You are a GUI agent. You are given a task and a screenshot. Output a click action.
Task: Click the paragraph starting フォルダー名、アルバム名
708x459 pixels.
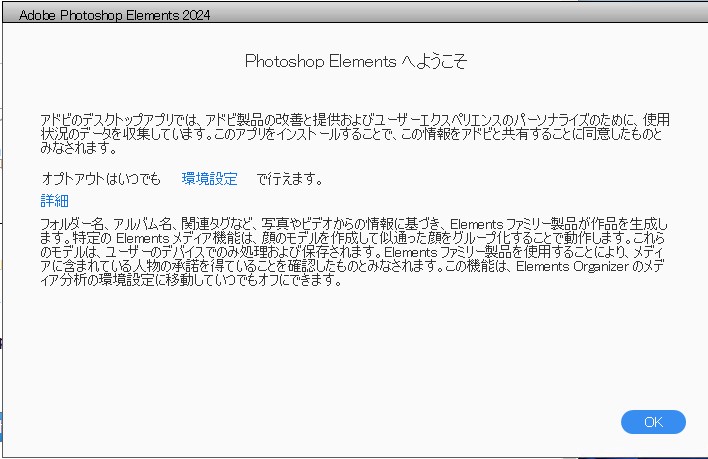pyautogui.click(x=354, y=252)
